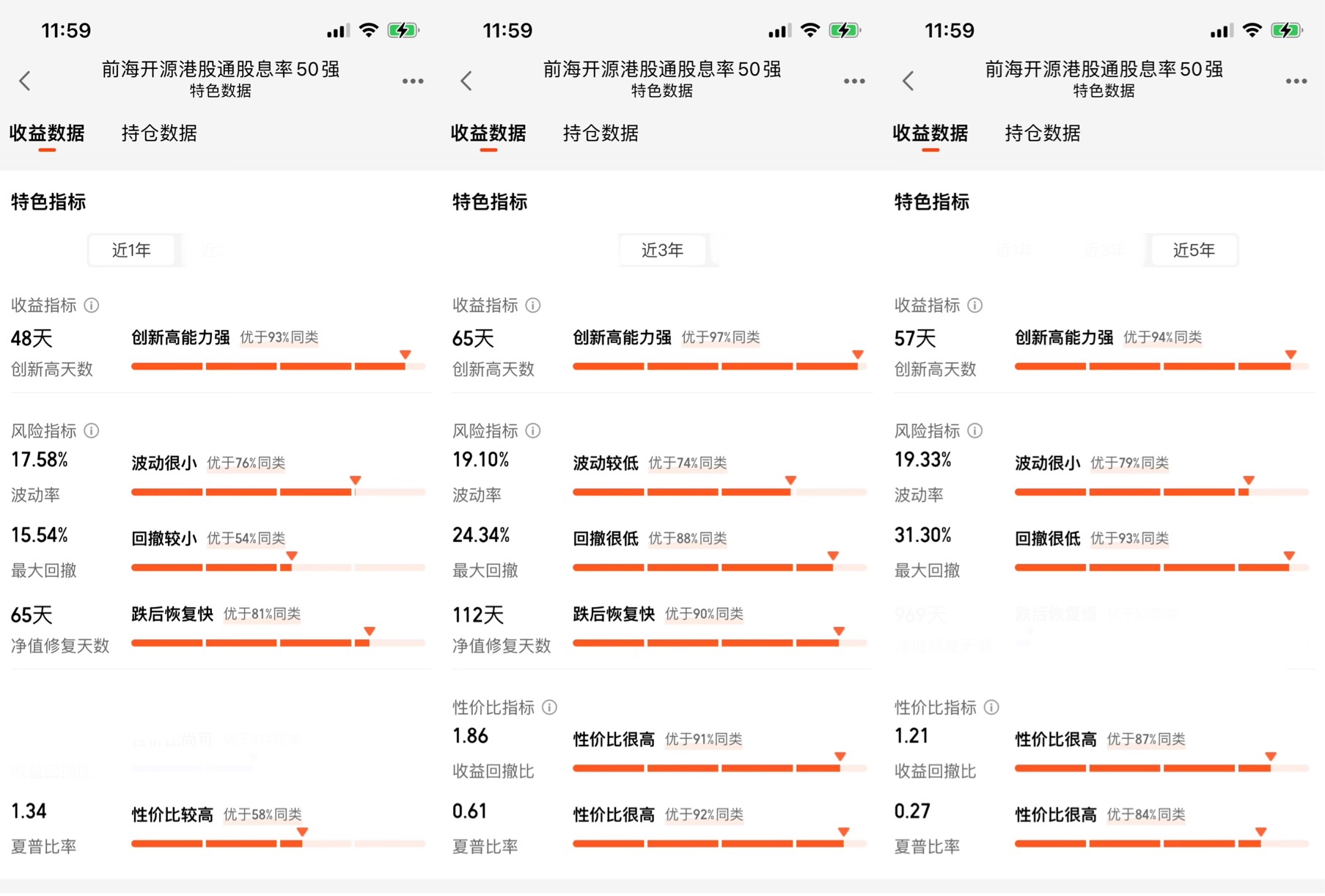
Task: Select 收益数据 tab on the 近5年 screen
Action: pyautogui.click(x=931, y=133)
